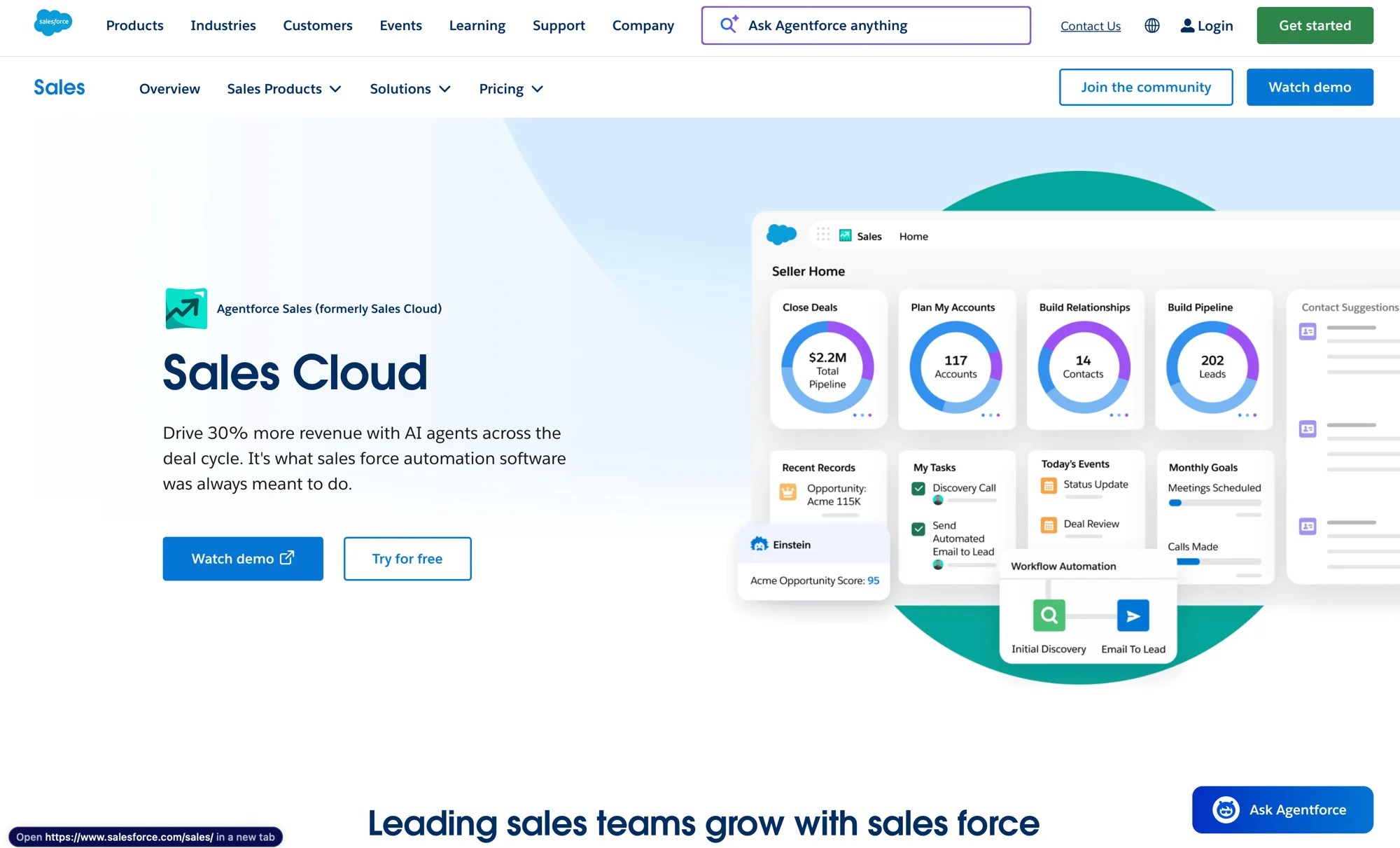The image size is (1400, 848).
Task: Click the first Contact Suggestions card icon
Action: 1308,331
